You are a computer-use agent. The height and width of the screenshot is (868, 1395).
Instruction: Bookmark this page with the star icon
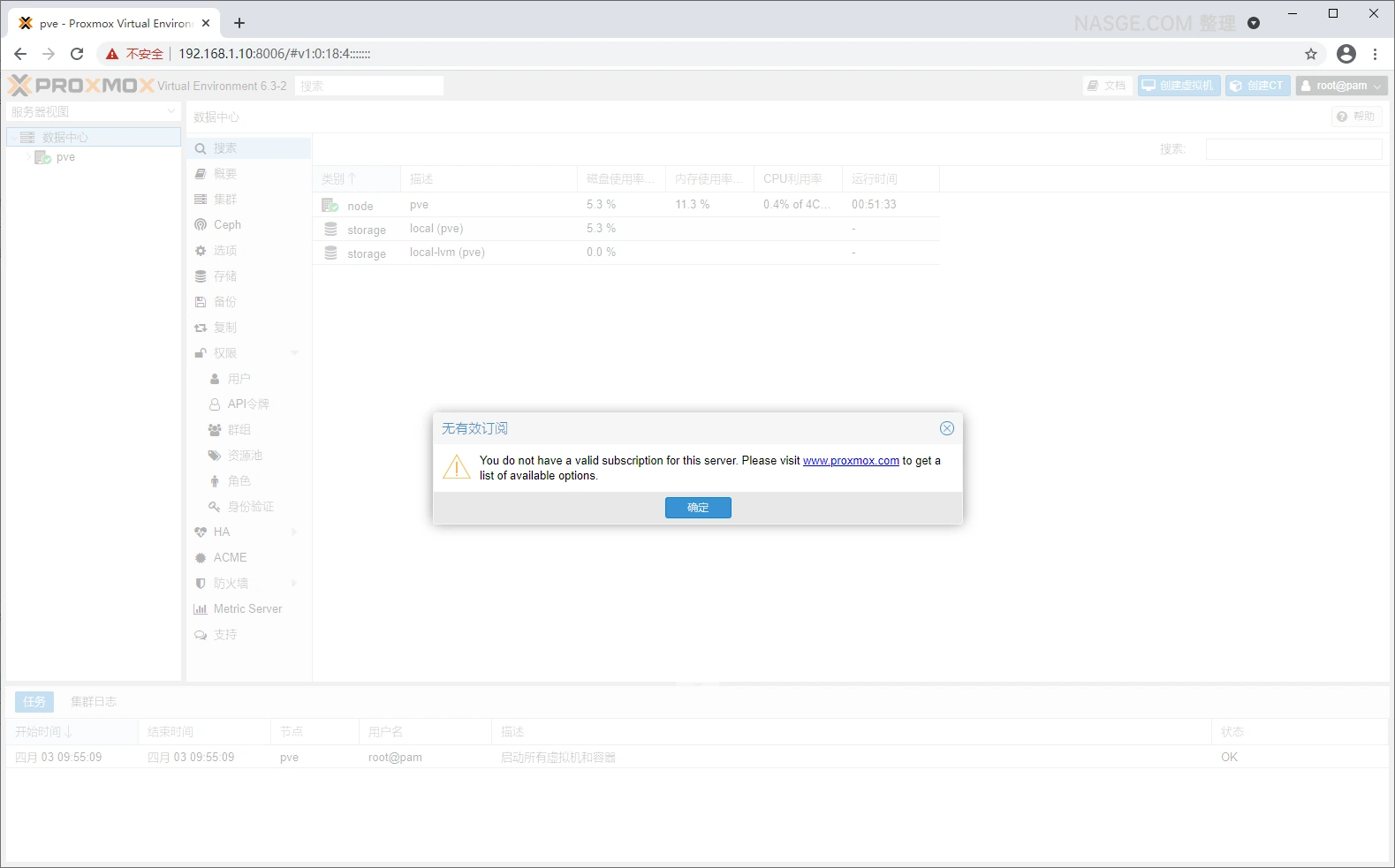tap(1311, 54)
